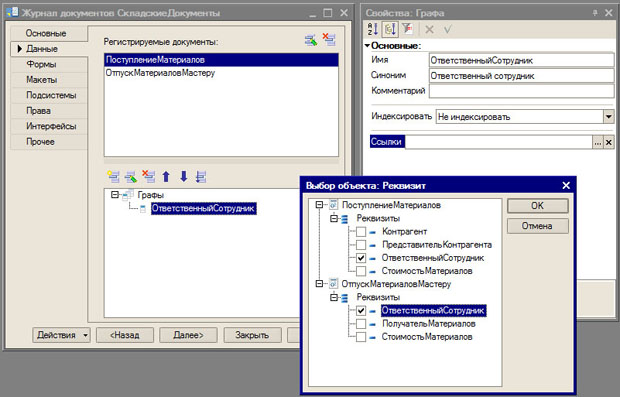The image size is (620, 397).
Task: Check the Контрагент attribute checkbox
Action: coord(361,232)
